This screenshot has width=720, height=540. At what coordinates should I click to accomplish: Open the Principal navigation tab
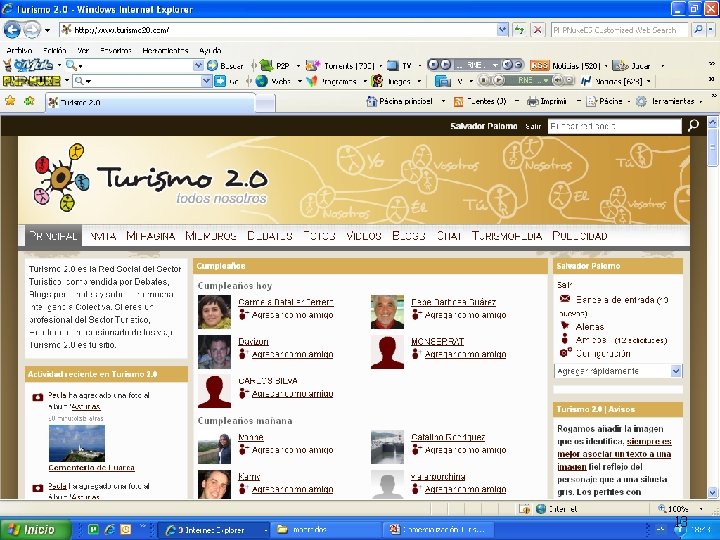[53, 236]
